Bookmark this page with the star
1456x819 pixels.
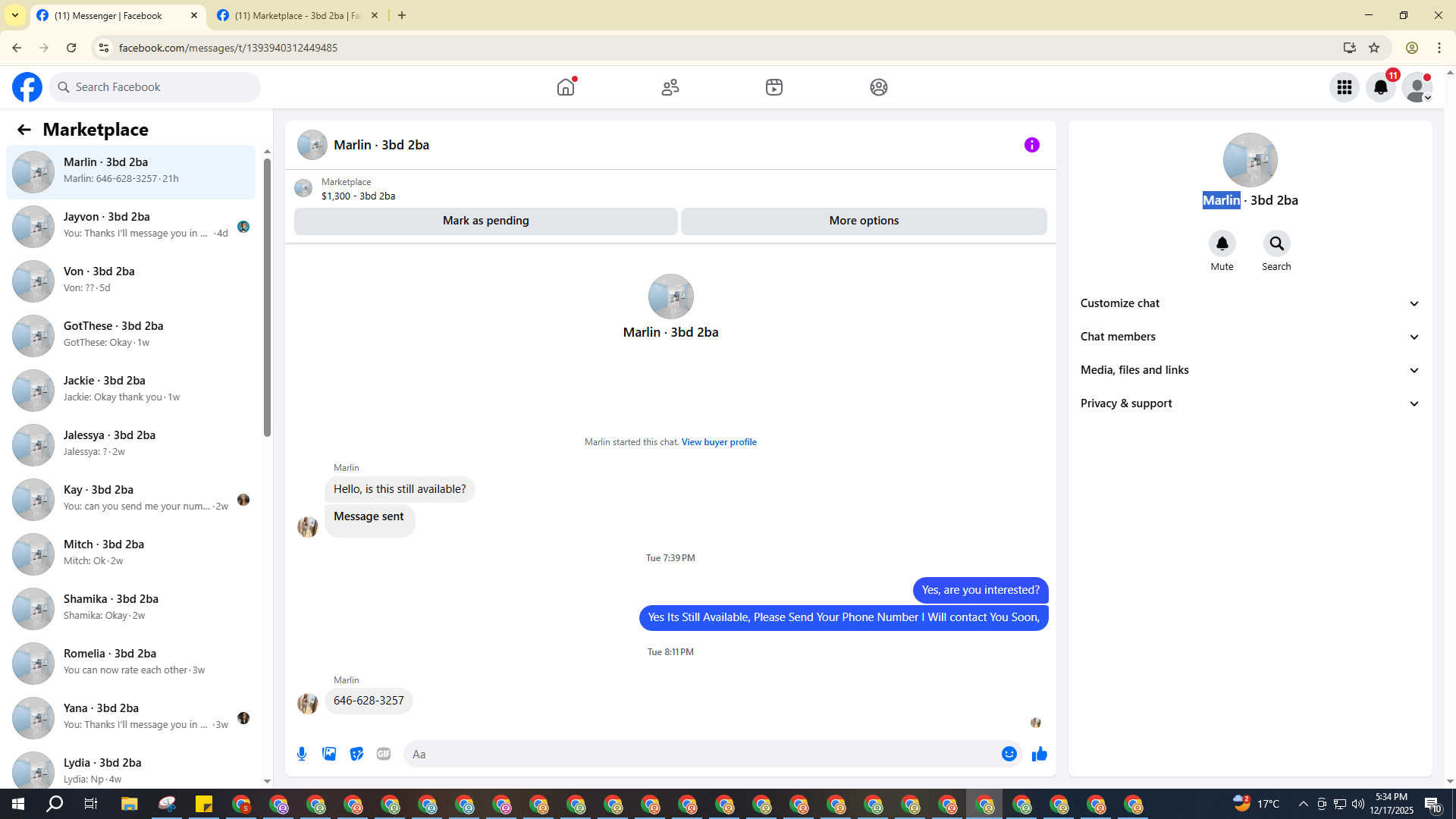1374,48
